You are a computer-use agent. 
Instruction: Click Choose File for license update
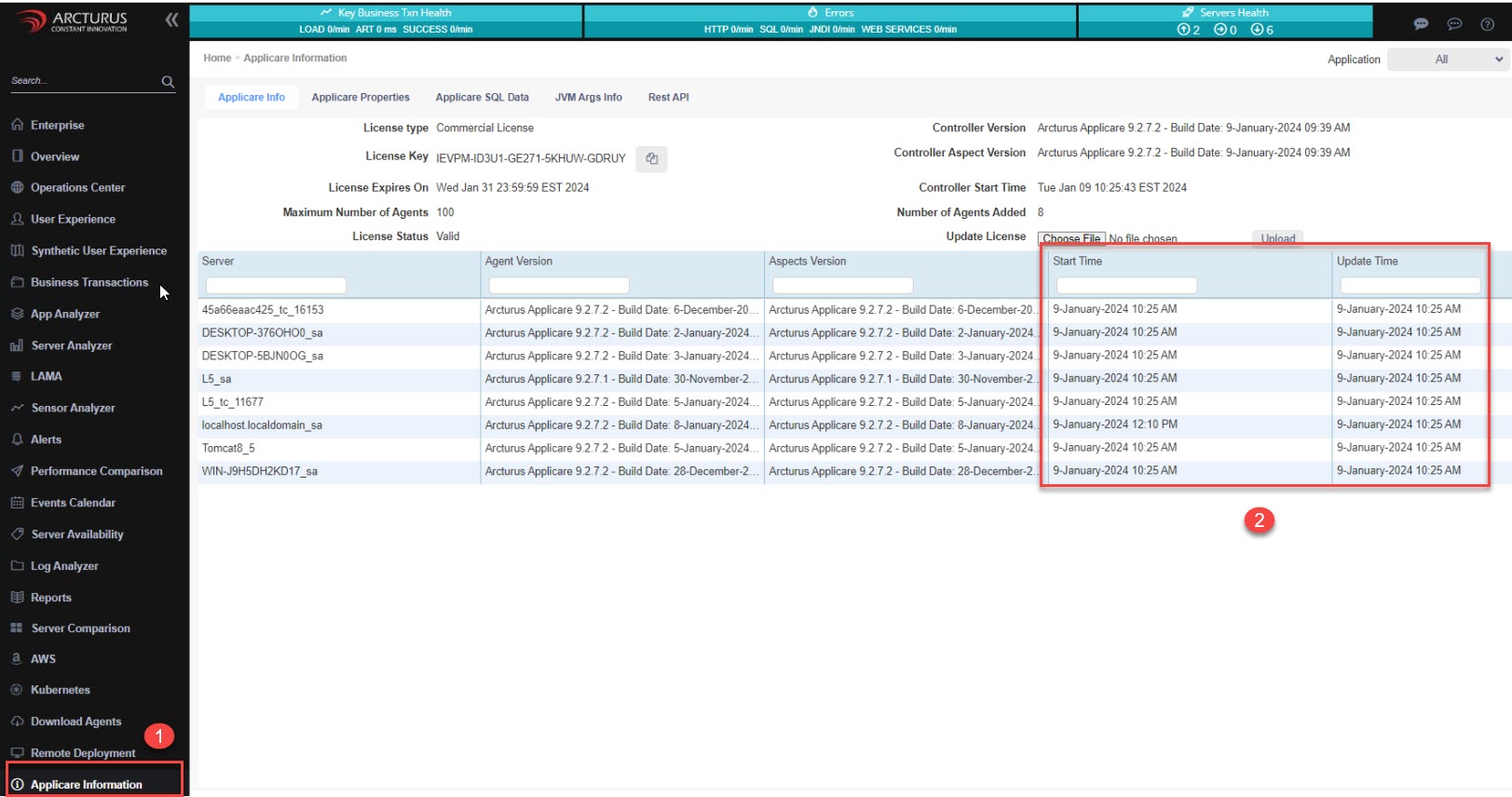tap(1071, 238)
